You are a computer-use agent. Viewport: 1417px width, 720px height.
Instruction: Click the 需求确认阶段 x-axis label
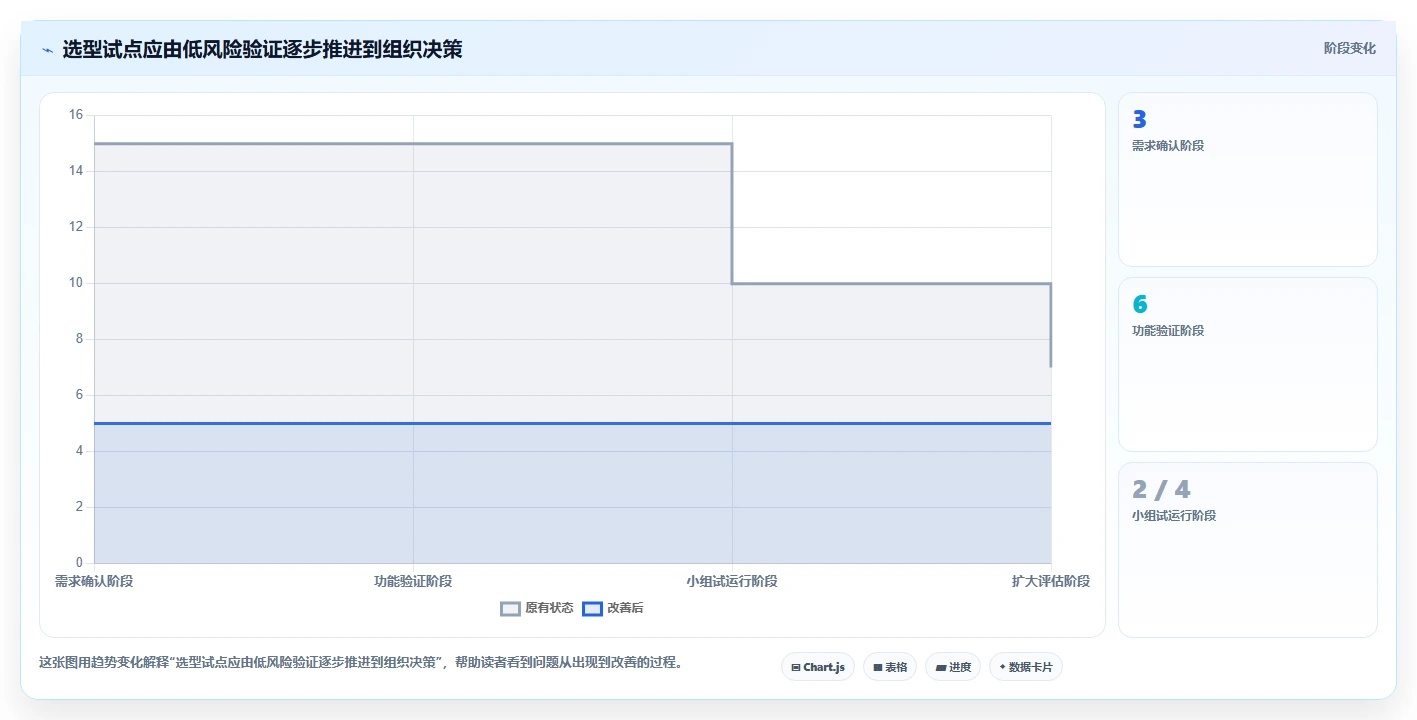tap(94, 581)
